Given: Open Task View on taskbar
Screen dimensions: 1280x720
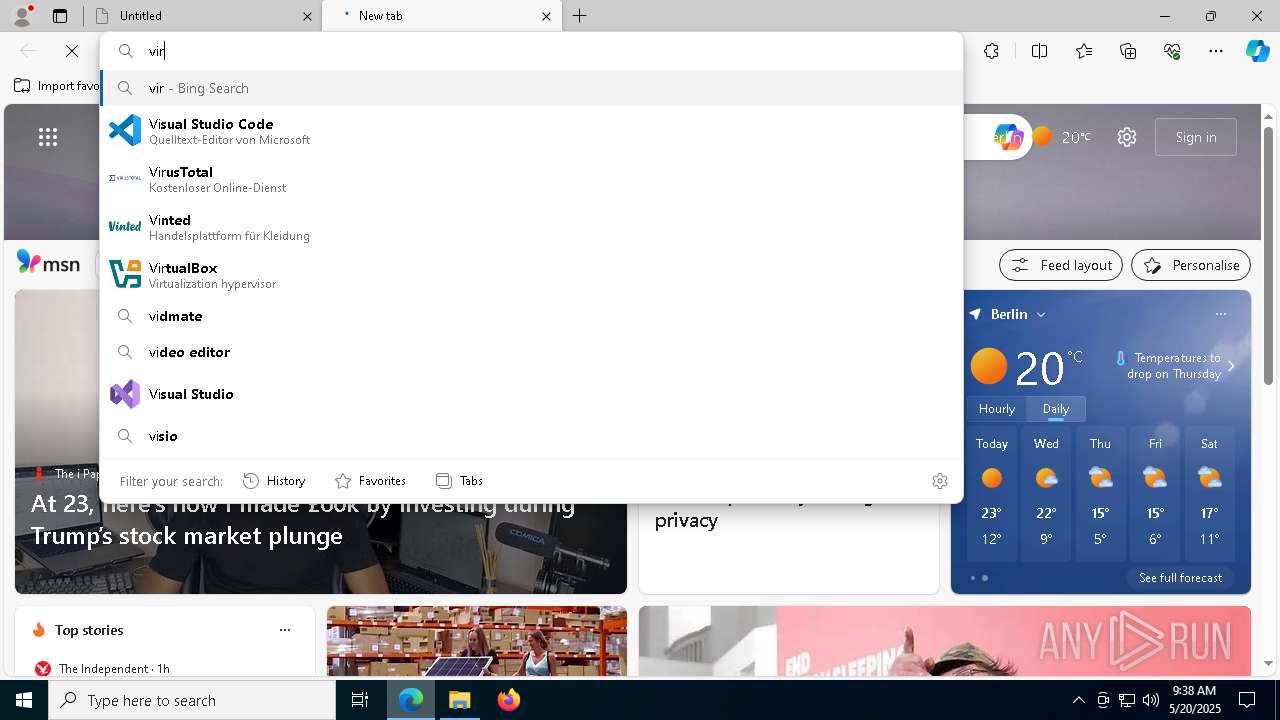Looking at the screenshot, I should [360, 700].
